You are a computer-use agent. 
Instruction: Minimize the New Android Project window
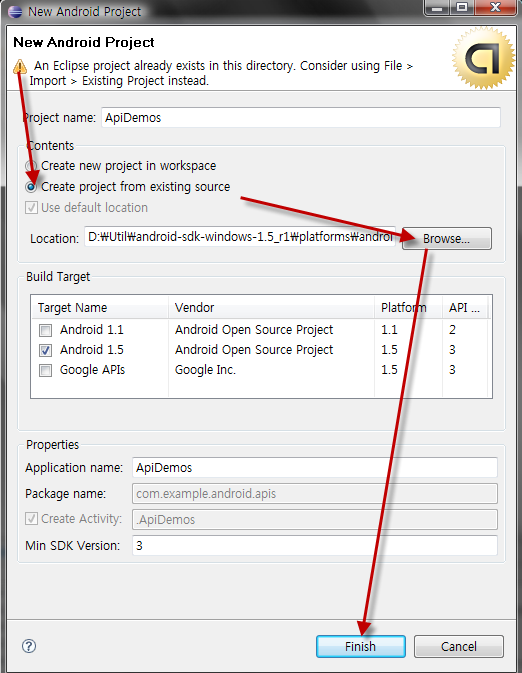pos(437,8)
